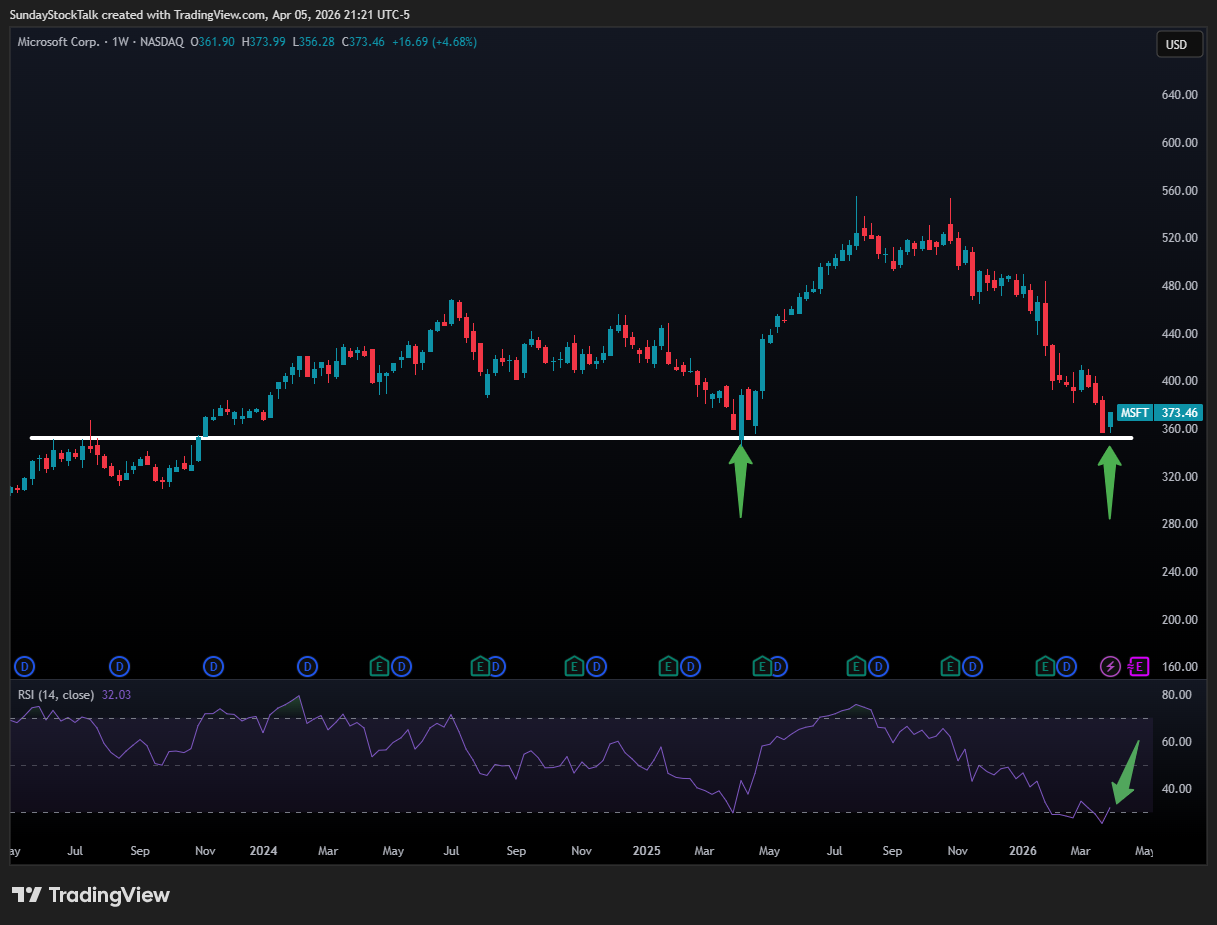Open the dividend marker near August 2023

(x=120, y=666)
